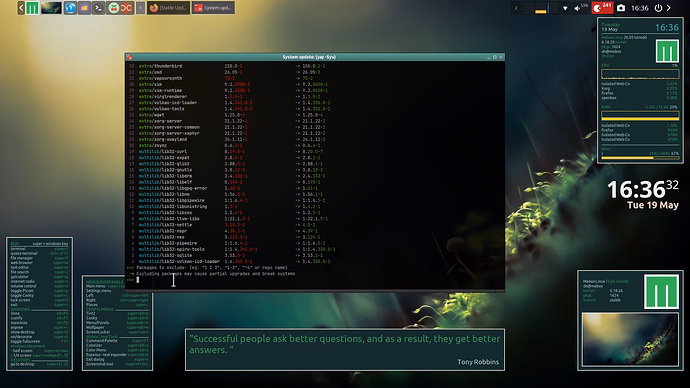This screenshot has height=388, width=690.
Task: Click 'Main menu' in the shortcuts list
Action: [x=96, y=286]
